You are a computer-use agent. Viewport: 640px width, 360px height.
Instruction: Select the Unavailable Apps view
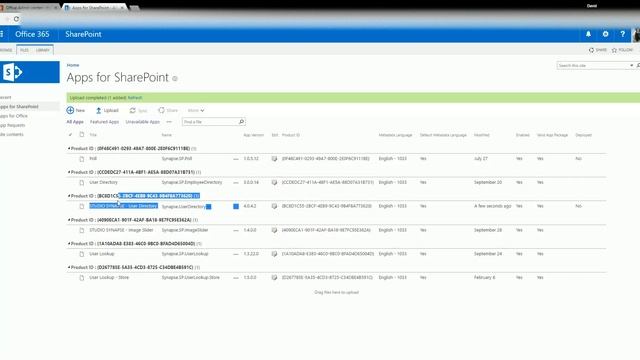coord(143,122)
